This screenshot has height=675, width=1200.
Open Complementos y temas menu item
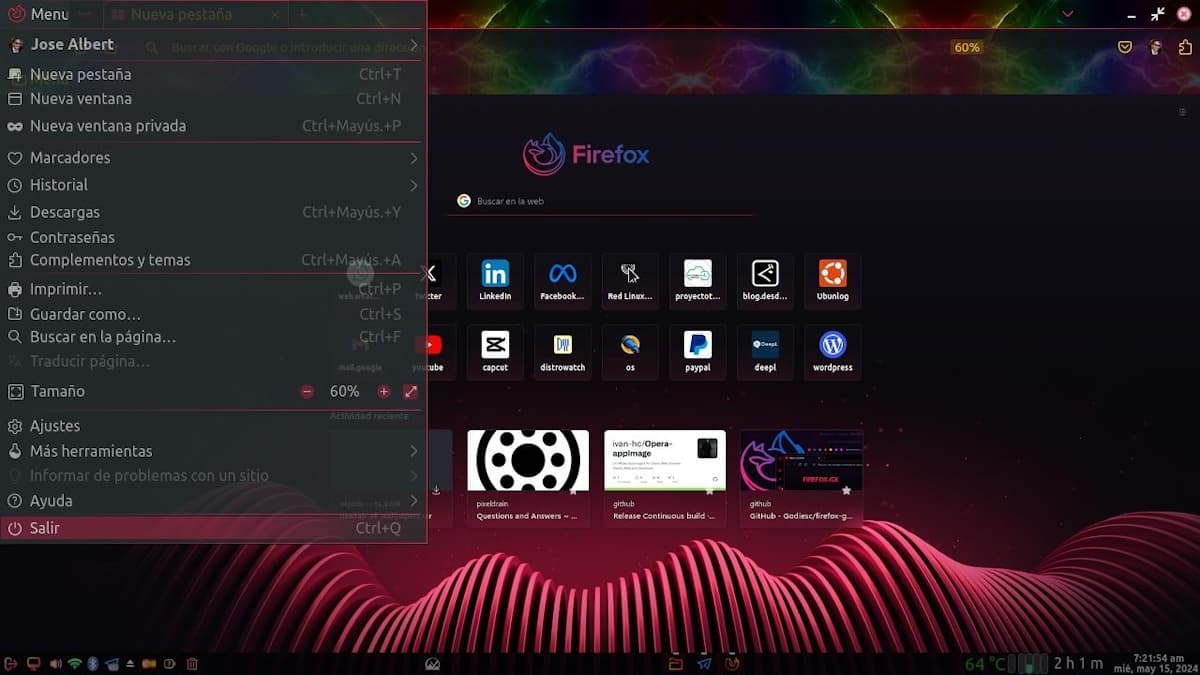[x=214, y=260]
